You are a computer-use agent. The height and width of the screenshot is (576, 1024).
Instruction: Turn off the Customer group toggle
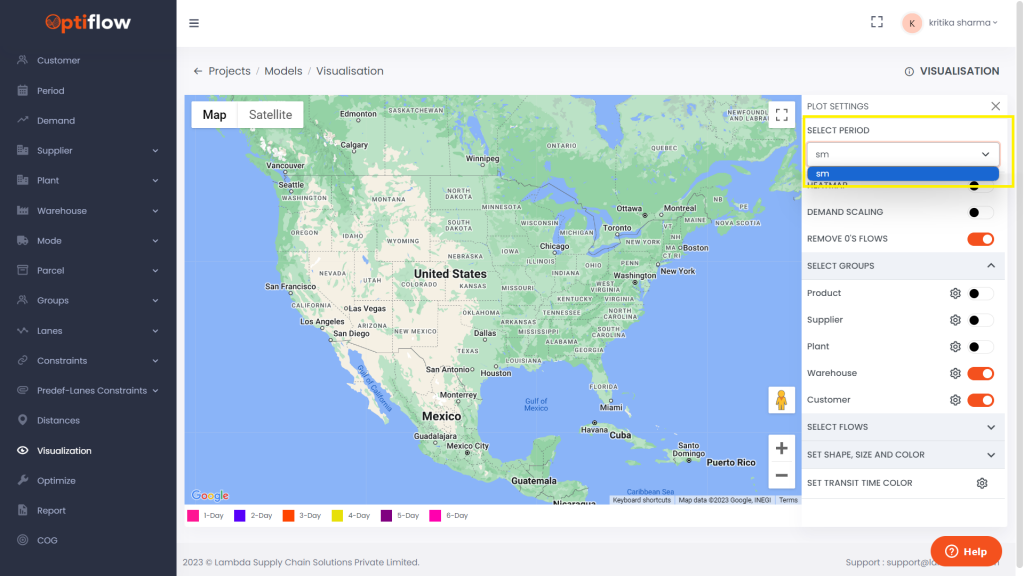coord(980,400)
